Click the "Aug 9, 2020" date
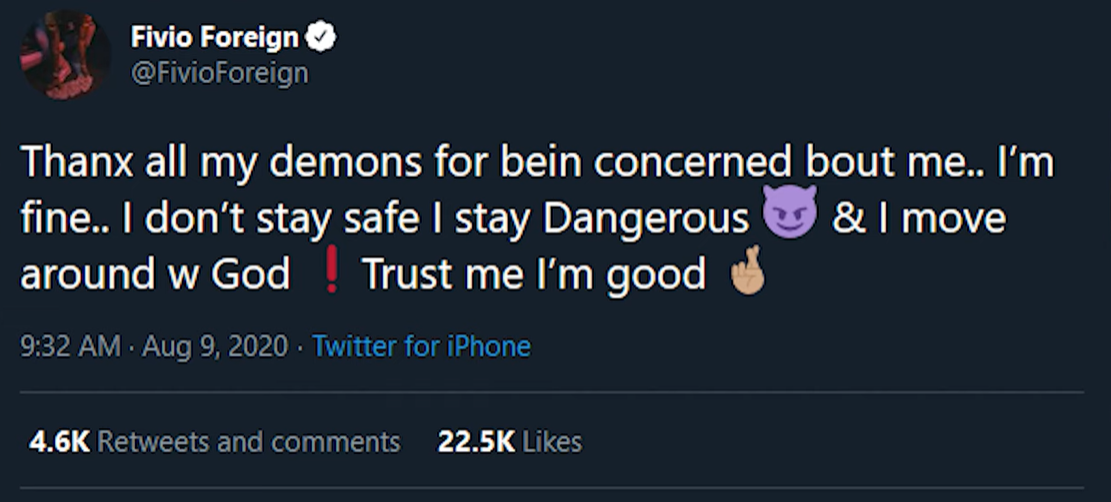 (x=215, y=347)
